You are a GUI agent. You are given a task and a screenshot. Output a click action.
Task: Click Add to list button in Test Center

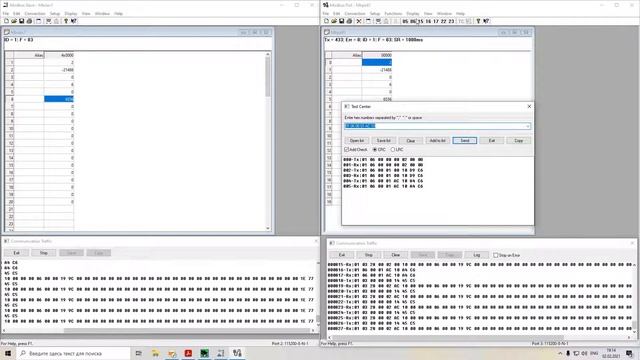[438, 140]
